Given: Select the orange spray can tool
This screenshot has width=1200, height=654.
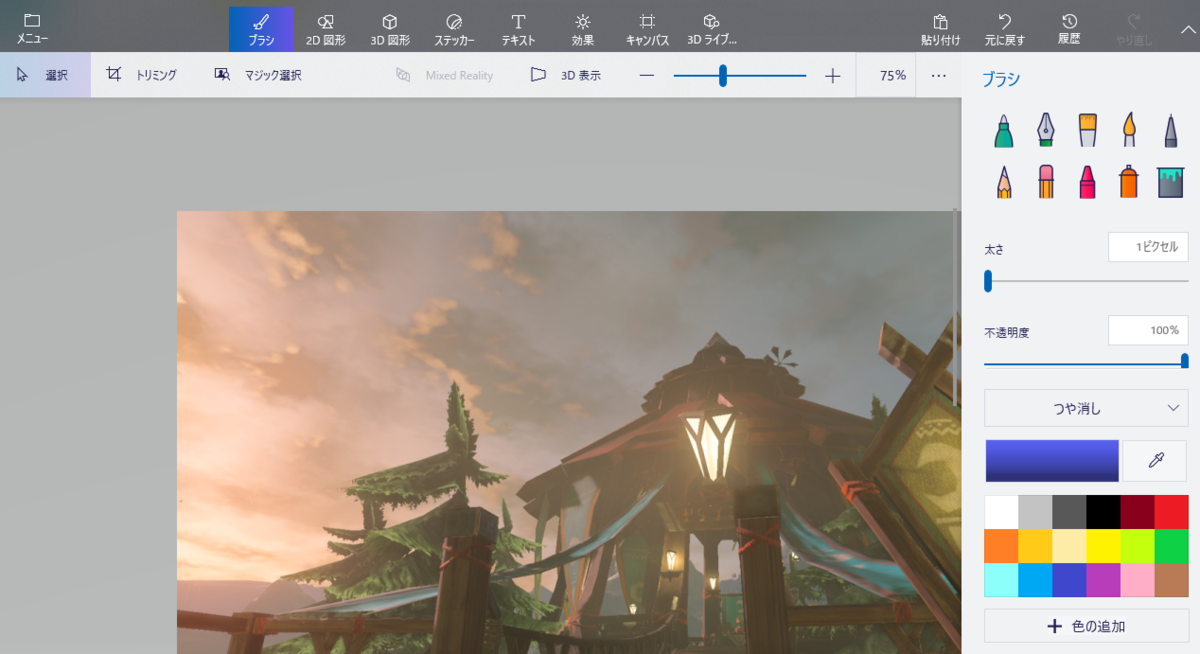Looking at the screenshot, I should click(x=1129, y=181).
